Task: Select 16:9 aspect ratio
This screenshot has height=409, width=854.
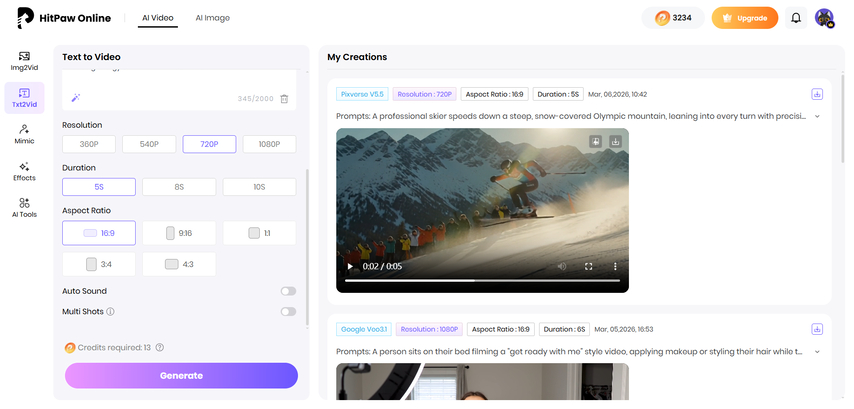Action: (x=99, y=233)
